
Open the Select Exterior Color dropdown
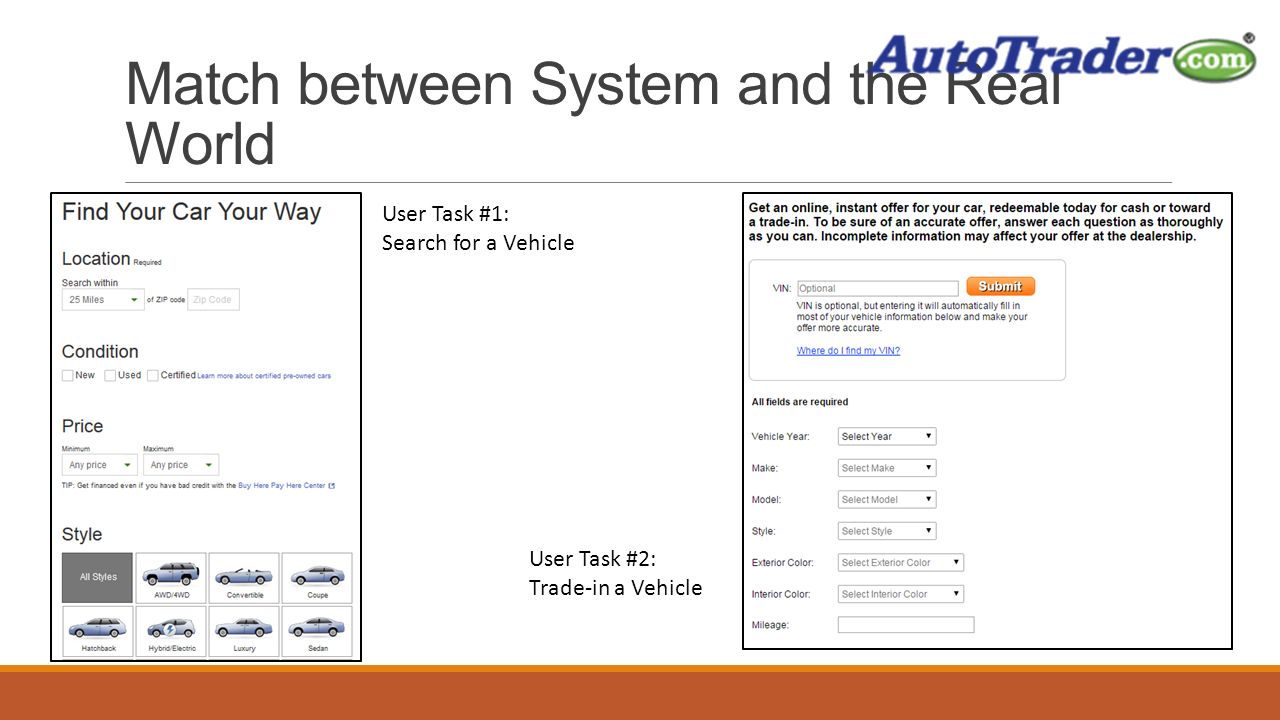tap(901, 563)
